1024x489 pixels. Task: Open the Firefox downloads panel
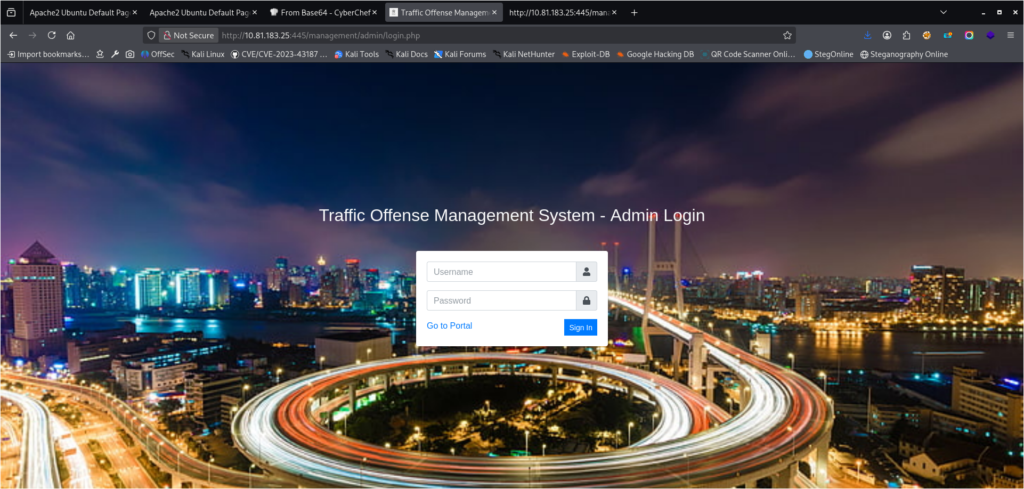(x=867, y=35)
